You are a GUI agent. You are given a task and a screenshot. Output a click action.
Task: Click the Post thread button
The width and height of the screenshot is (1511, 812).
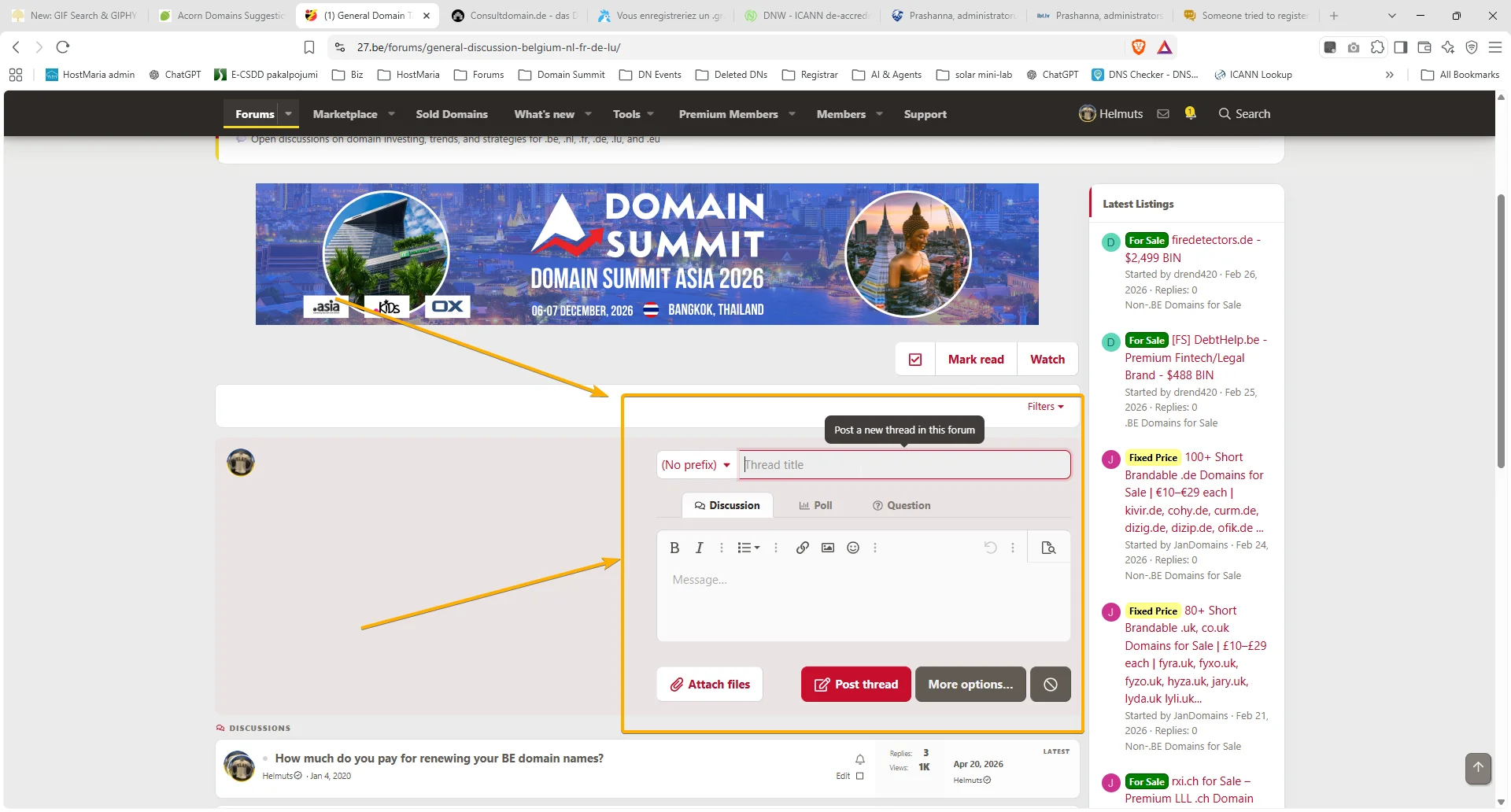(855, 685)
